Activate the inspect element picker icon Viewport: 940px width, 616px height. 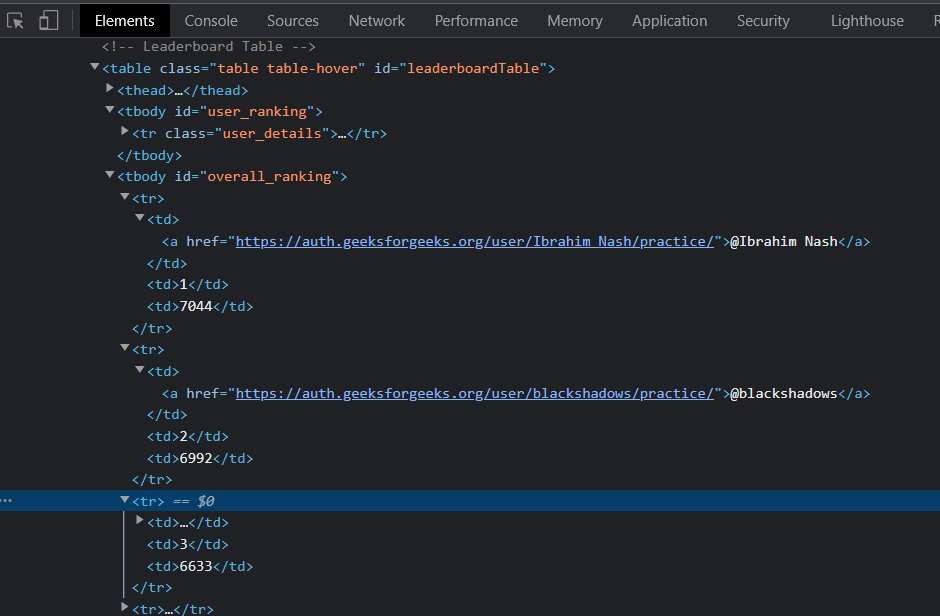16,21
